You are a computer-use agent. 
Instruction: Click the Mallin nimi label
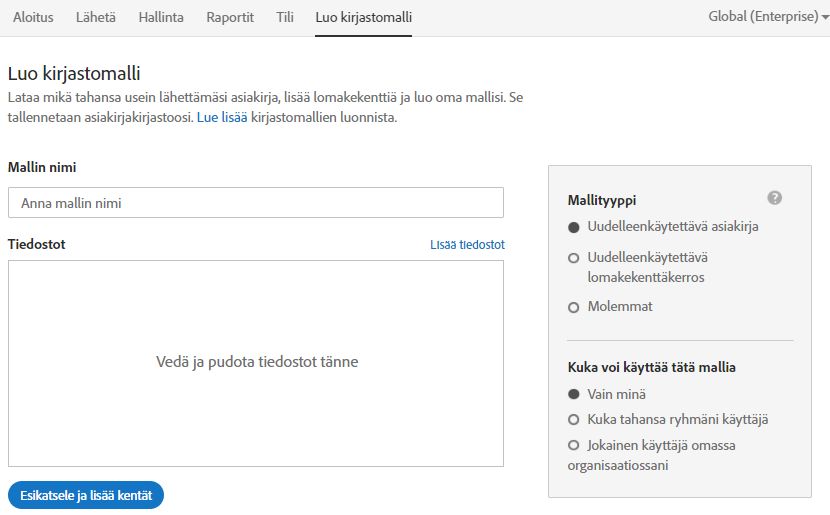point(42,167)
